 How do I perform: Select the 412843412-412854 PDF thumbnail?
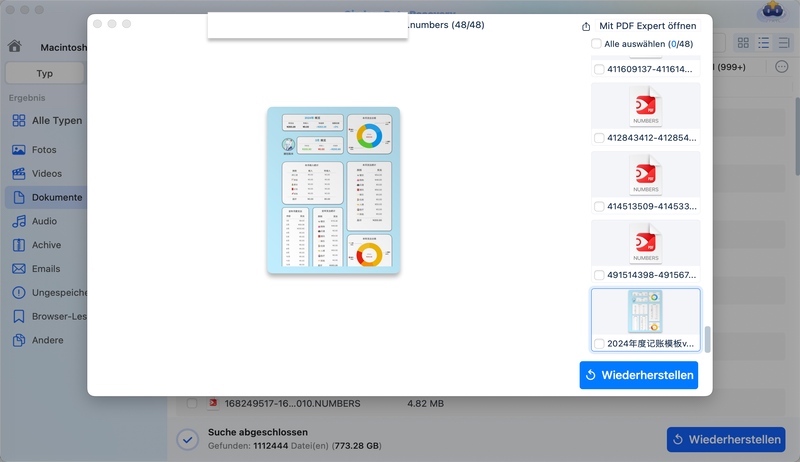click(645, 106)
